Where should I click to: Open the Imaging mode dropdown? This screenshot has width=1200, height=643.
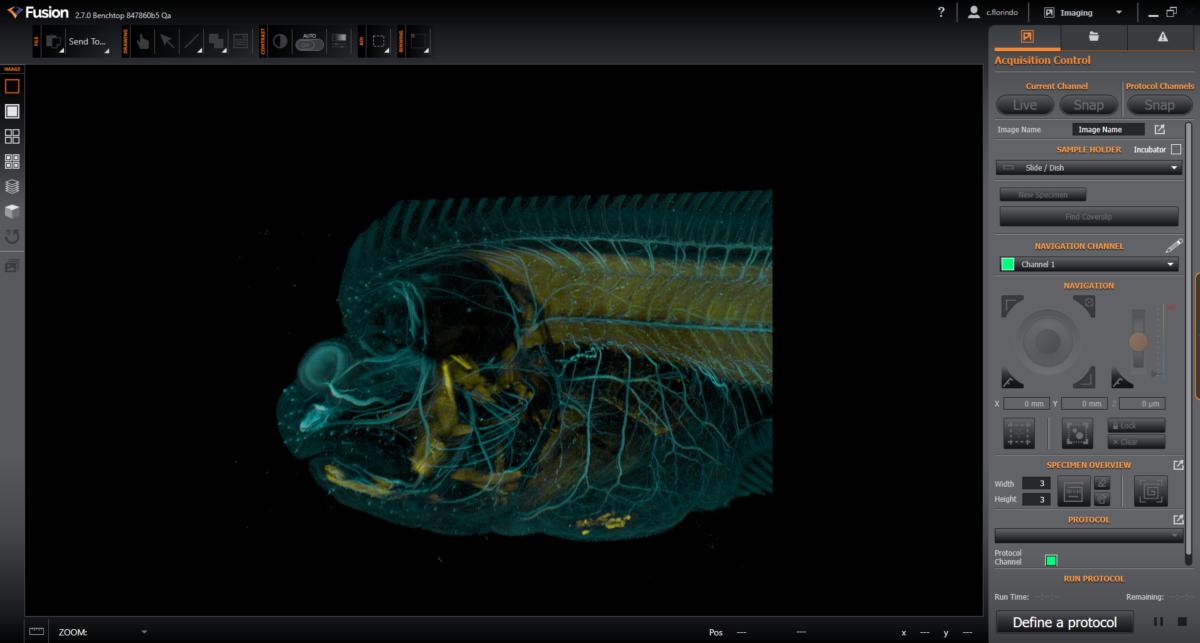[x=1083, y=13]
